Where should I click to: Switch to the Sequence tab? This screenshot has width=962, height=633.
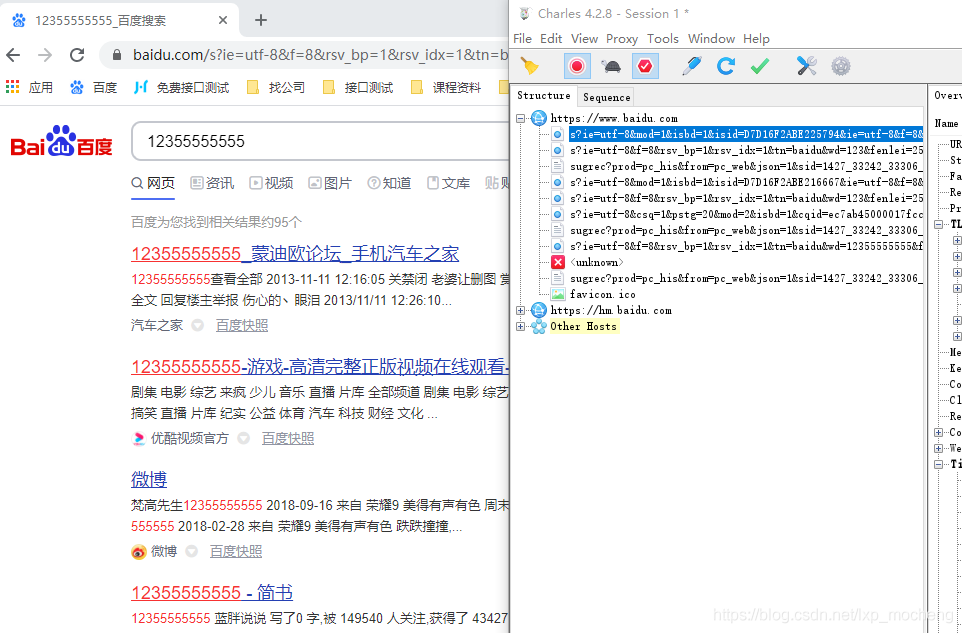point(606,97)
